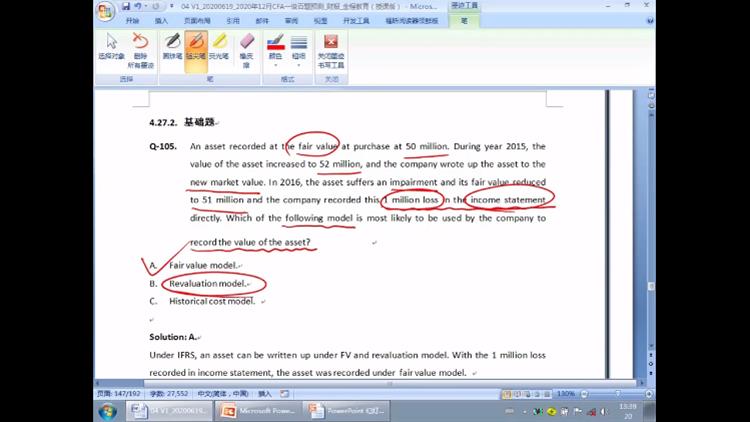This screenshot has height=422, width=750.
Task: Click the Zoom Out minus button
Action: (584, 394)
